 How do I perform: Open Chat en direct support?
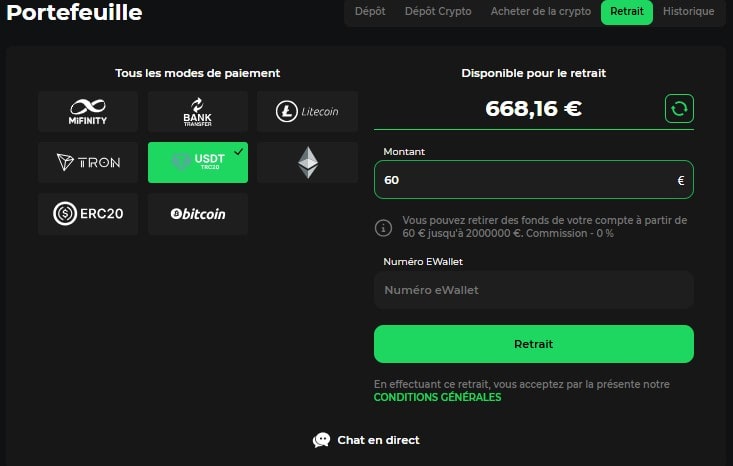coord(366,440)
